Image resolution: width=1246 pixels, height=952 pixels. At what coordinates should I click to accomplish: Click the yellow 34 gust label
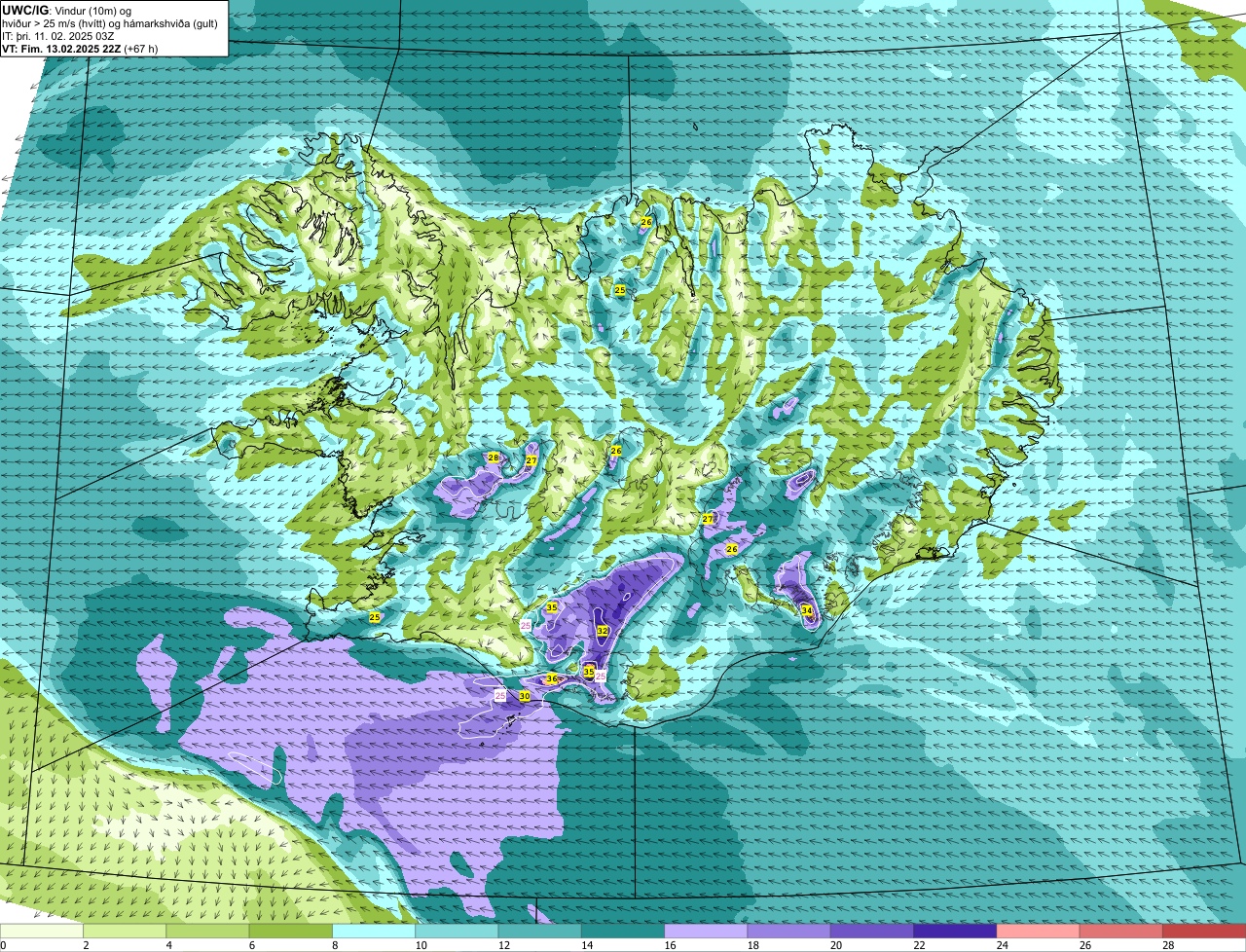(807, 610)
